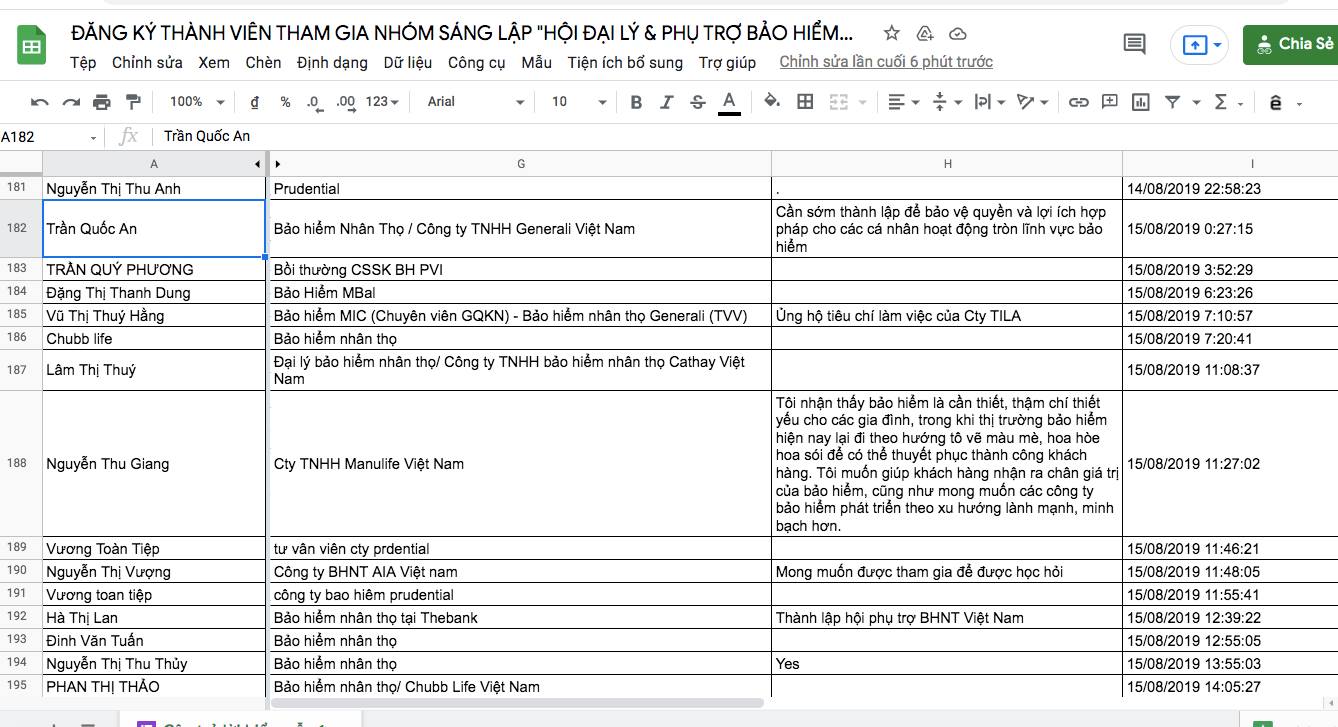Decrease decimal places

(x=314, y=102)
